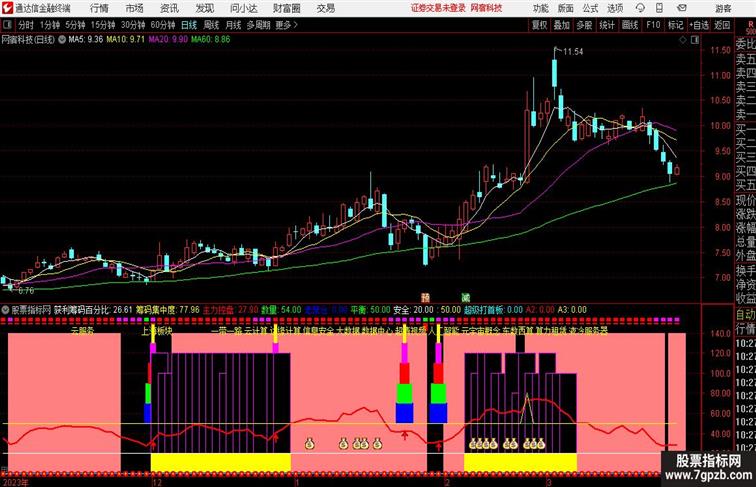Click the 平衡: 50.00 indicator value
The width and height of the screenshot is (756, 487).
click(370, 310)
